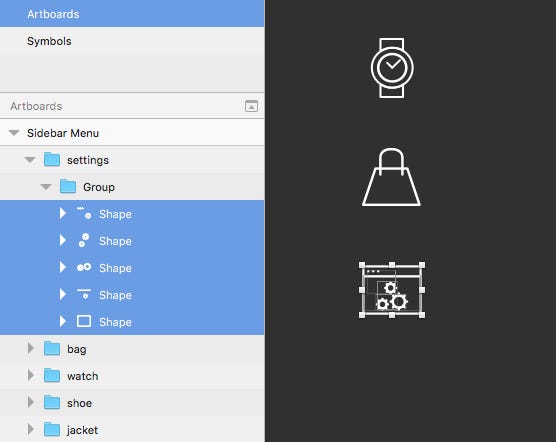Click the bag folder icon
Image resolution: width=556 pixels, height=442 pixels.
pos(52,348)
